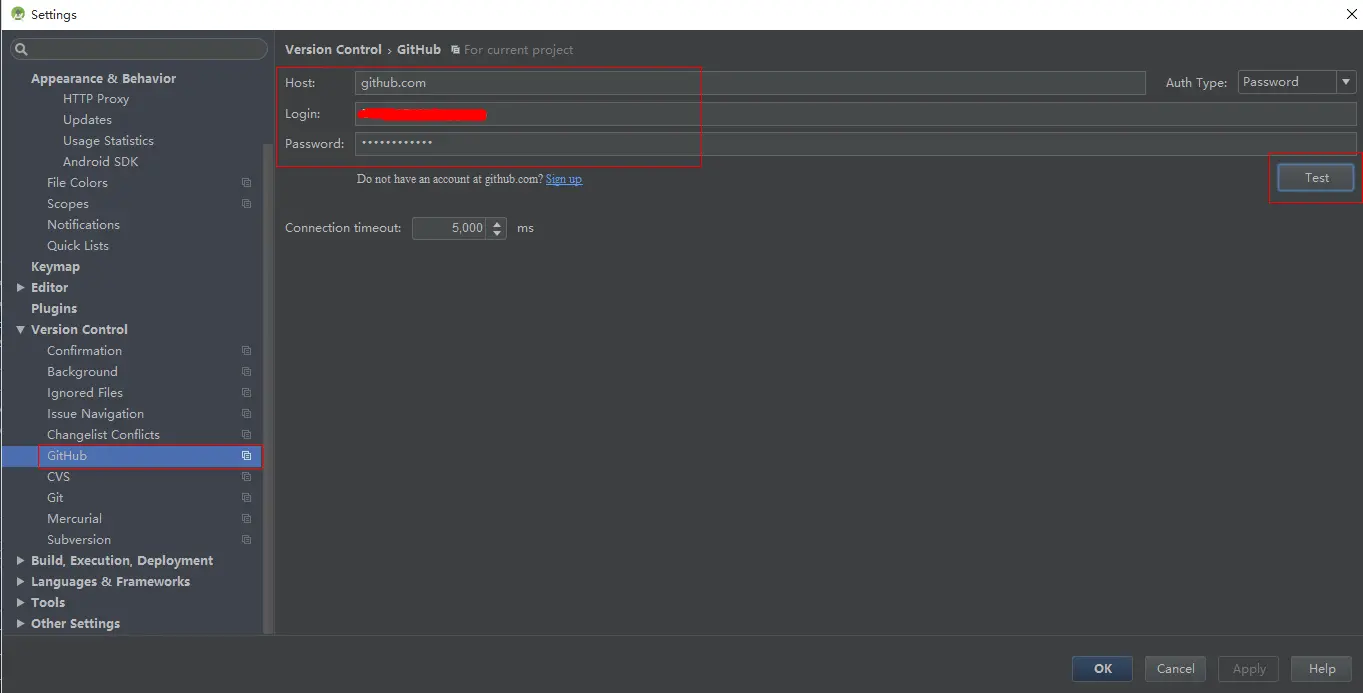Click the project-level icon beside Subversion

[x=246, y=540]
